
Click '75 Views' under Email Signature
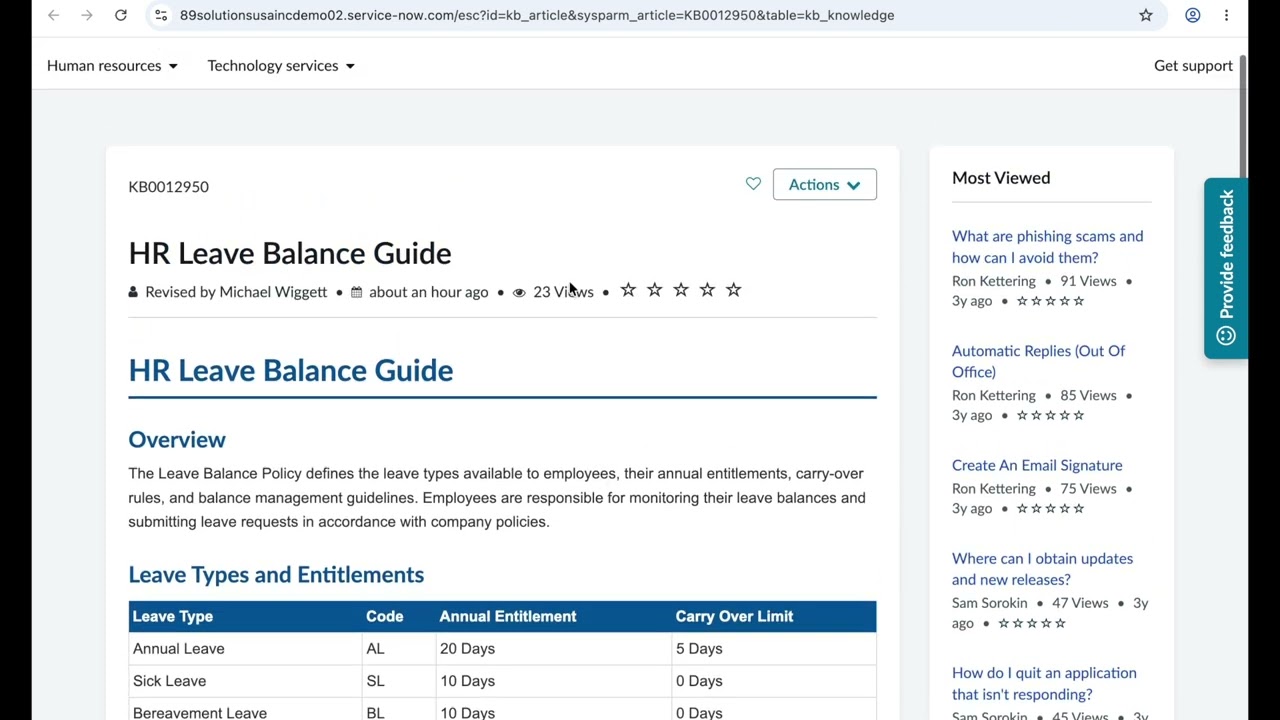[x=1088, y=488]
